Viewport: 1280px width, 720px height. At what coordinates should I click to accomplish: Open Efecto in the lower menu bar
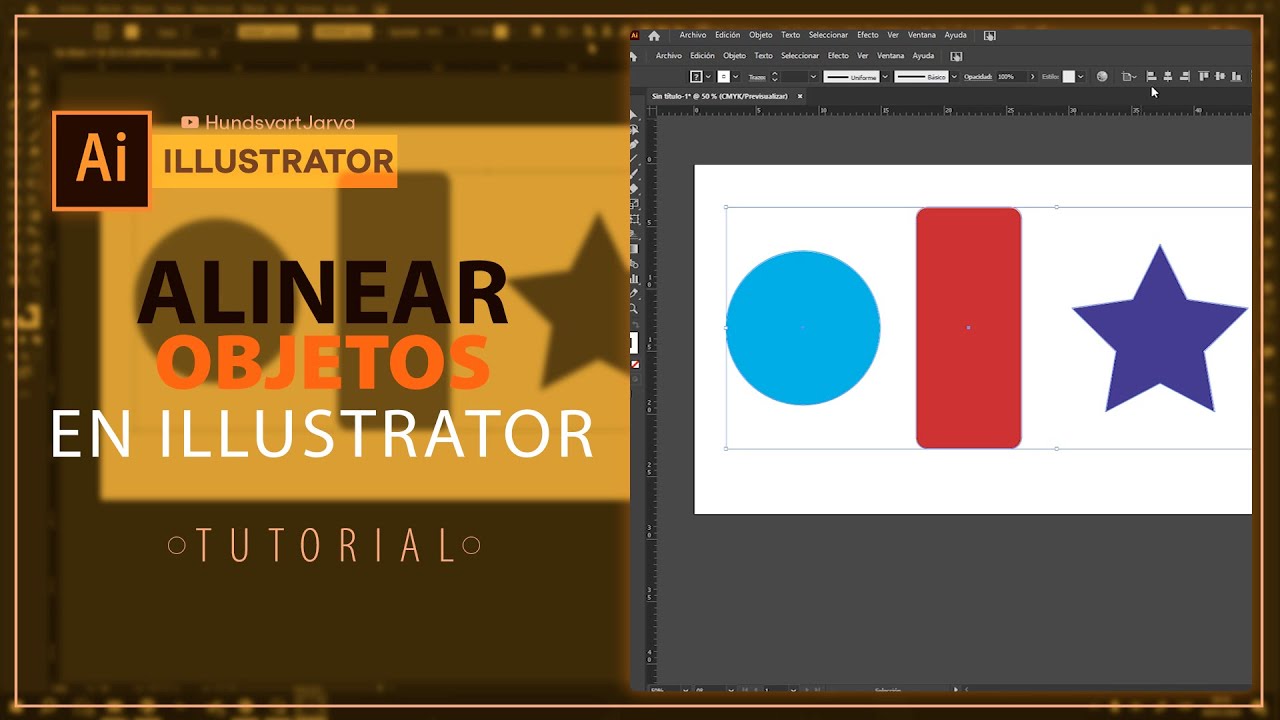(838, 56)
